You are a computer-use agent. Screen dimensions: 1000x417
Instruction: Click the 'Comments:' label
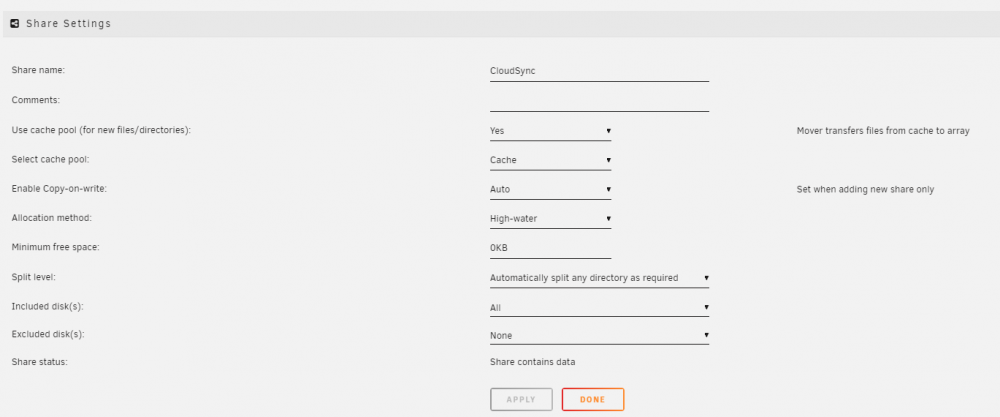point(36,100)
